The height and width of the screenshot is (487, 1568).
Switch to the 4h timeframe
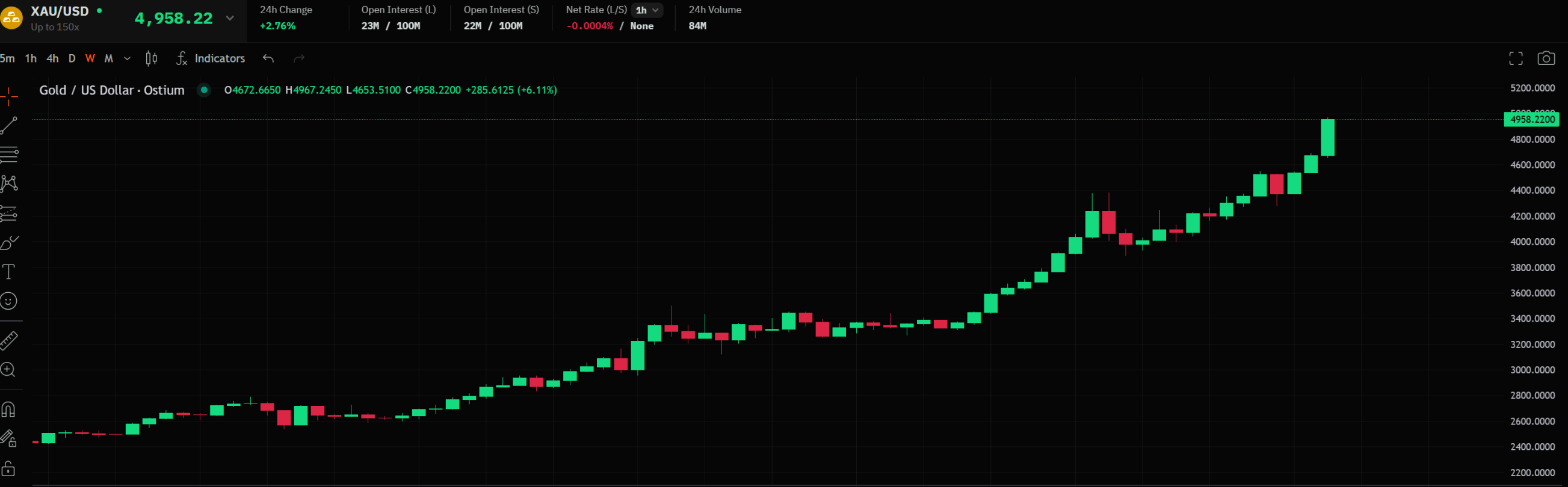[52, 58]
